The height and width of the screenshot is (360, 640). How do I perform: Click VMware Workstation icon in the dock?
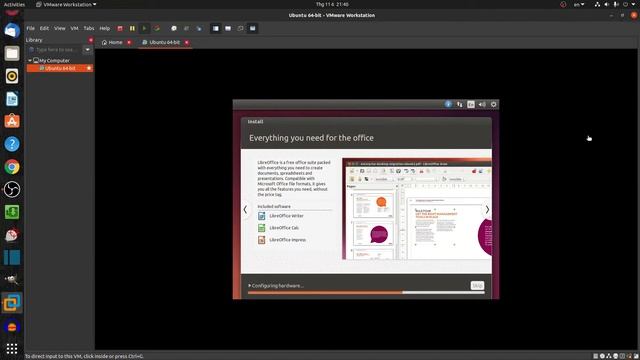click(12, 302)
